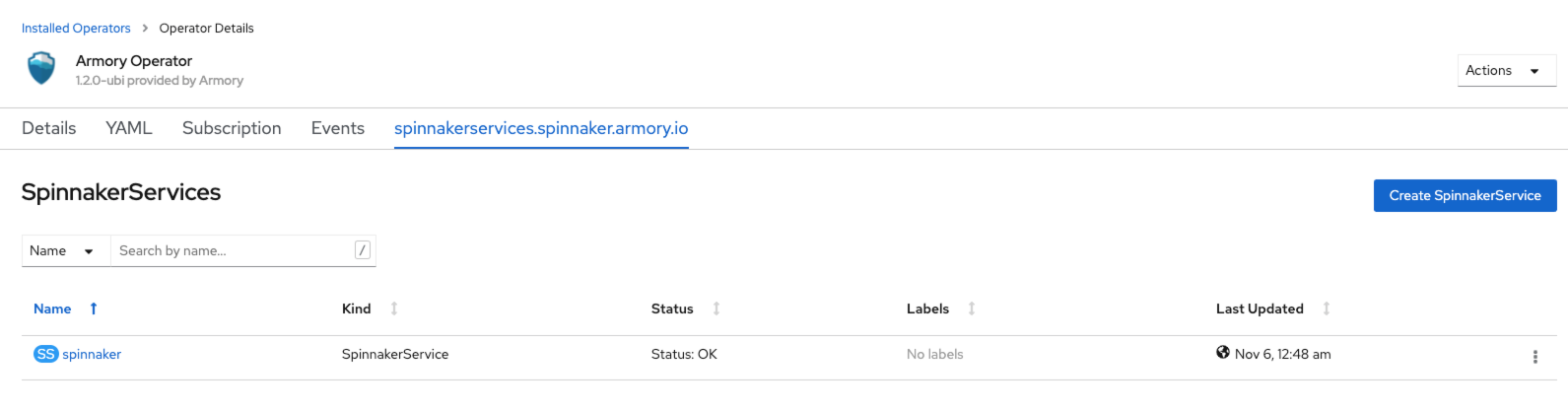Viewport: 1568px width, 412px height.
Task: Sort by Last Updated arrow icon
Action: [1327, 309]
